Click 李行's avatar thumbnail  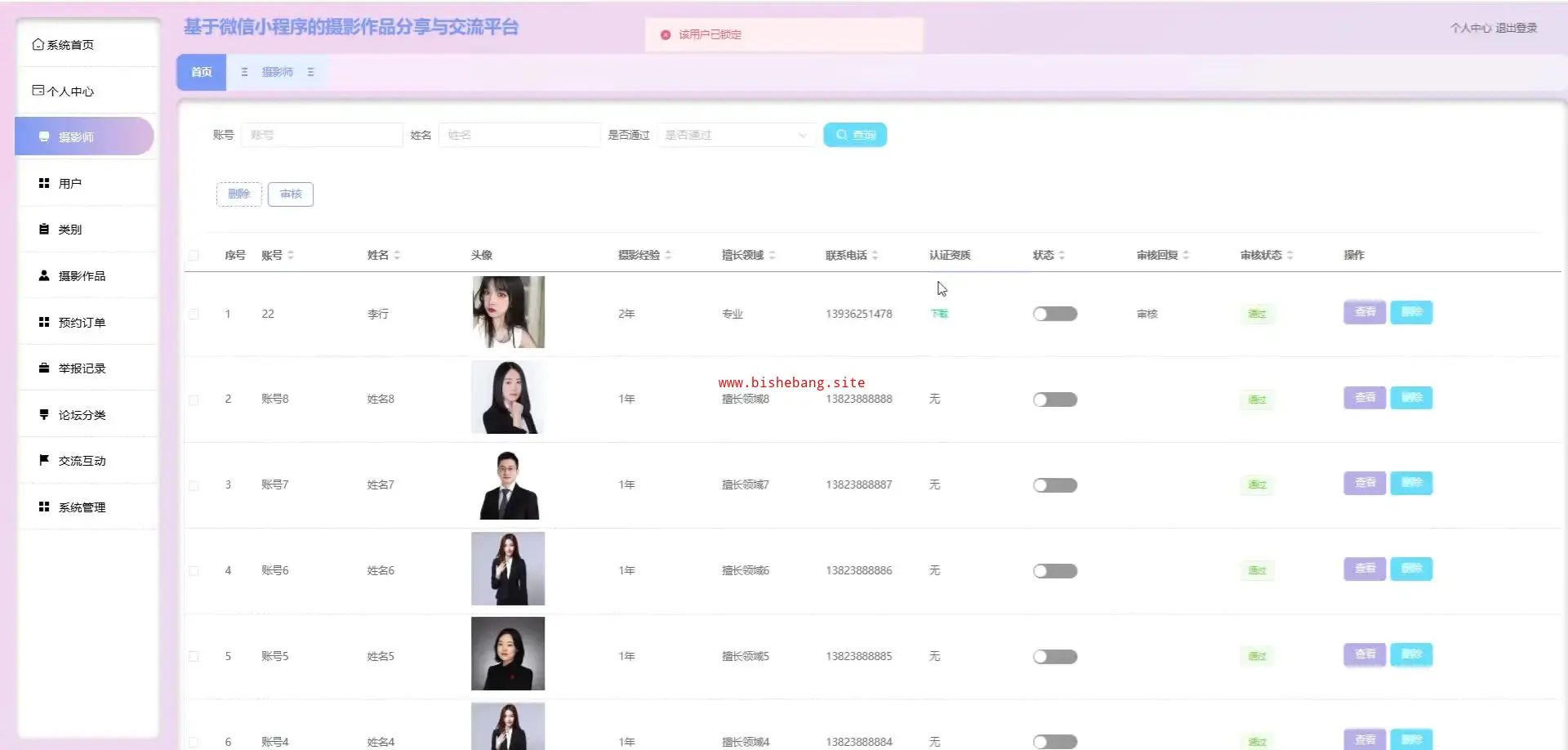[x=507, y=312]
